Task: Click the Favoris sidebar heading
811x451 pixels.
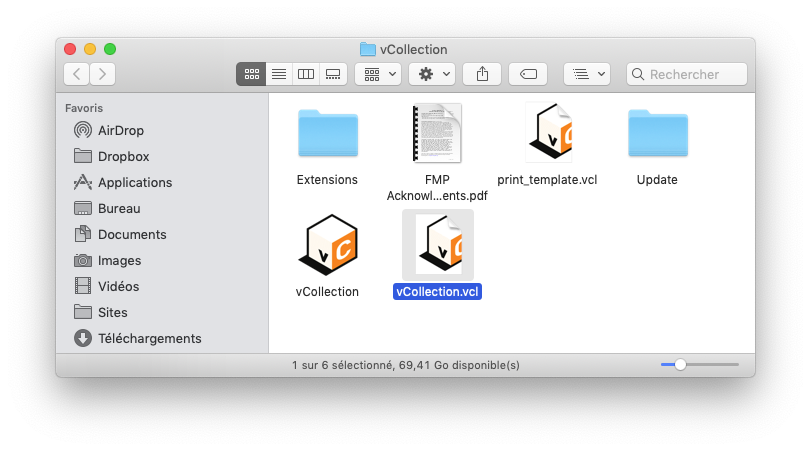Action: tap(84, 108)
